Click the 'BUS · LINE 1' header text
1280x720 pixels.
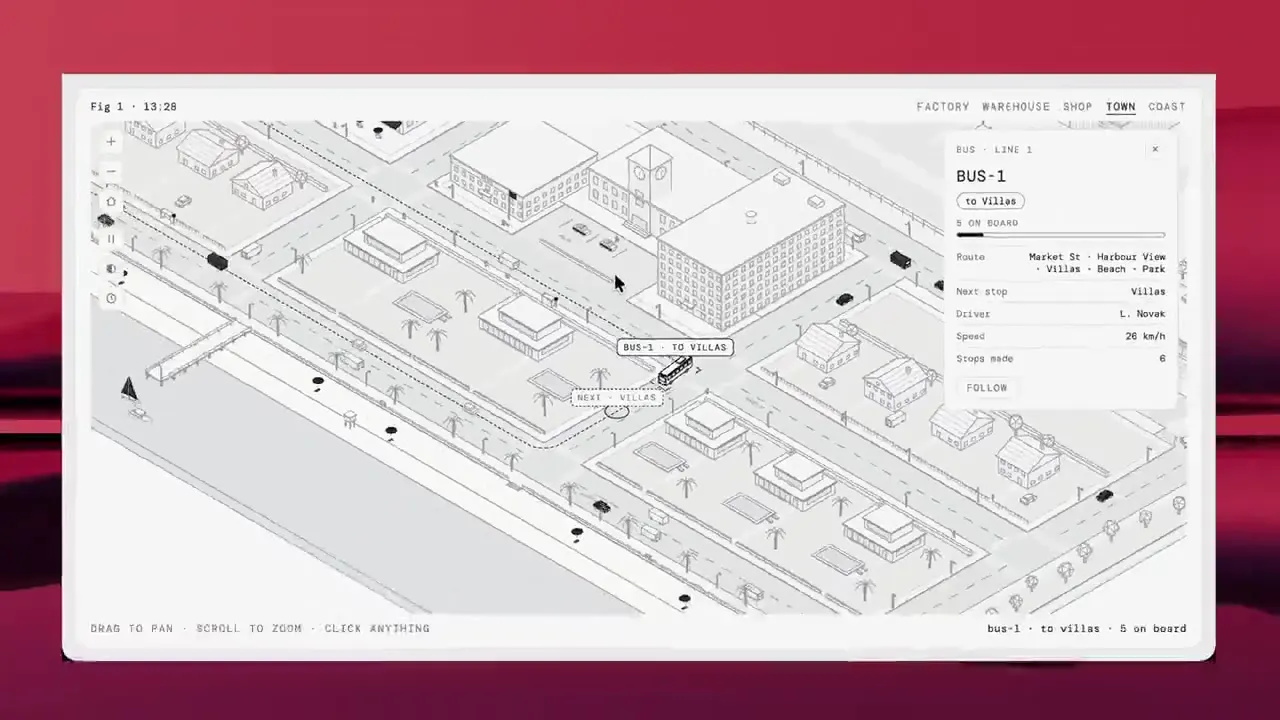tap(995, 150)
